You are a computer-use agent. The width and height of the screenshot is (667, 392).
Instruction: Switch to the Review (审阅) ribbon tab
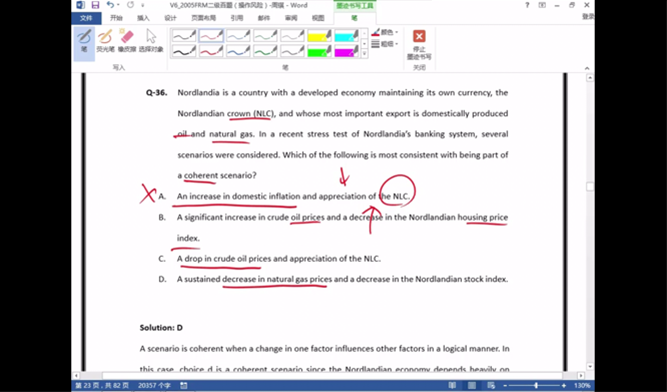(x=291, y=18)
